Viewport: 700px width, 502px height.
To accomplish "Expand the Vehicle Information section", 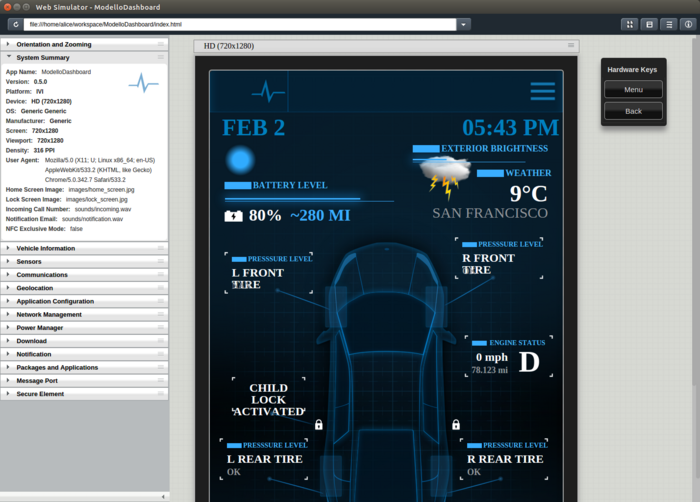I will (x=84, y=248).
